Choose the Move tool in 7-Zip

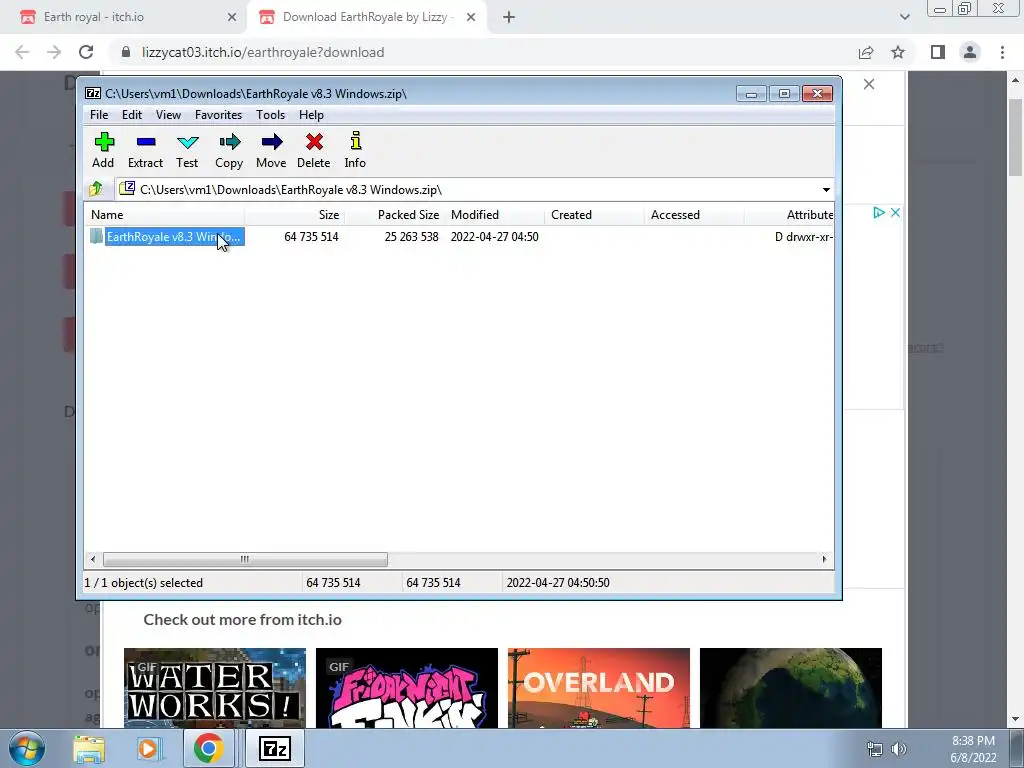click(271, 150)
